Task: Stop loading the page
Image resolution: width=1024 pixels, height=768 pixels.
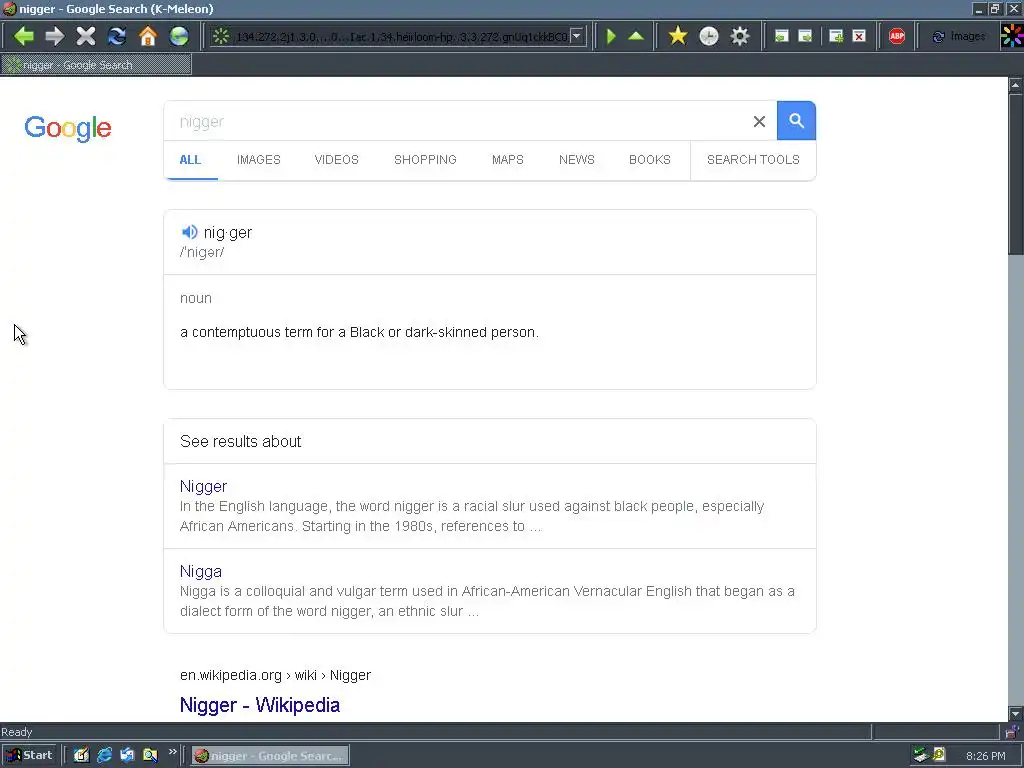Action: click(x=86, y=36)
